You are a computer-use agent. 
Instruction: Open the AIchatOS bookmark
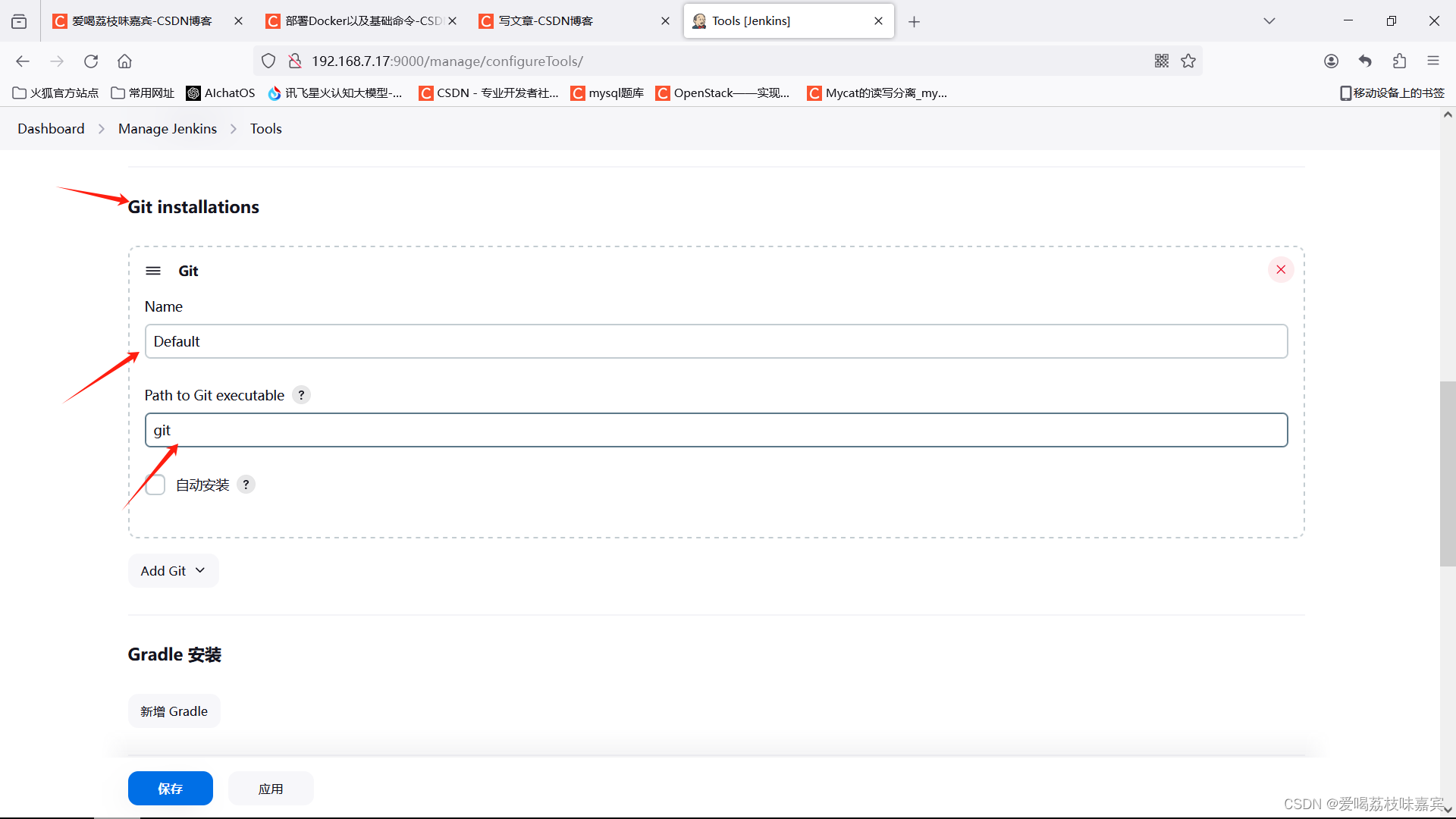(x=221, y=93)
